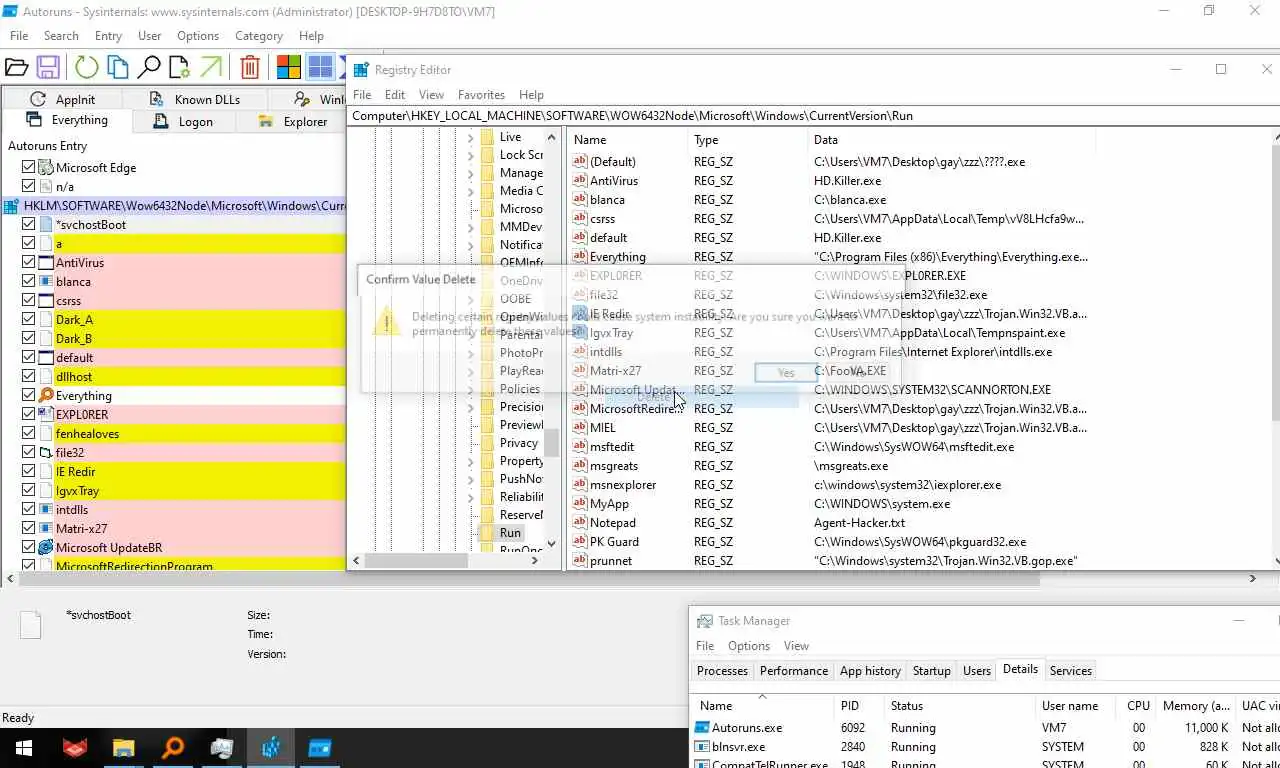This screenshot has width=1280, height=768.
Task: Expand the PushNo key in registry tree
Action: point(471,480)
